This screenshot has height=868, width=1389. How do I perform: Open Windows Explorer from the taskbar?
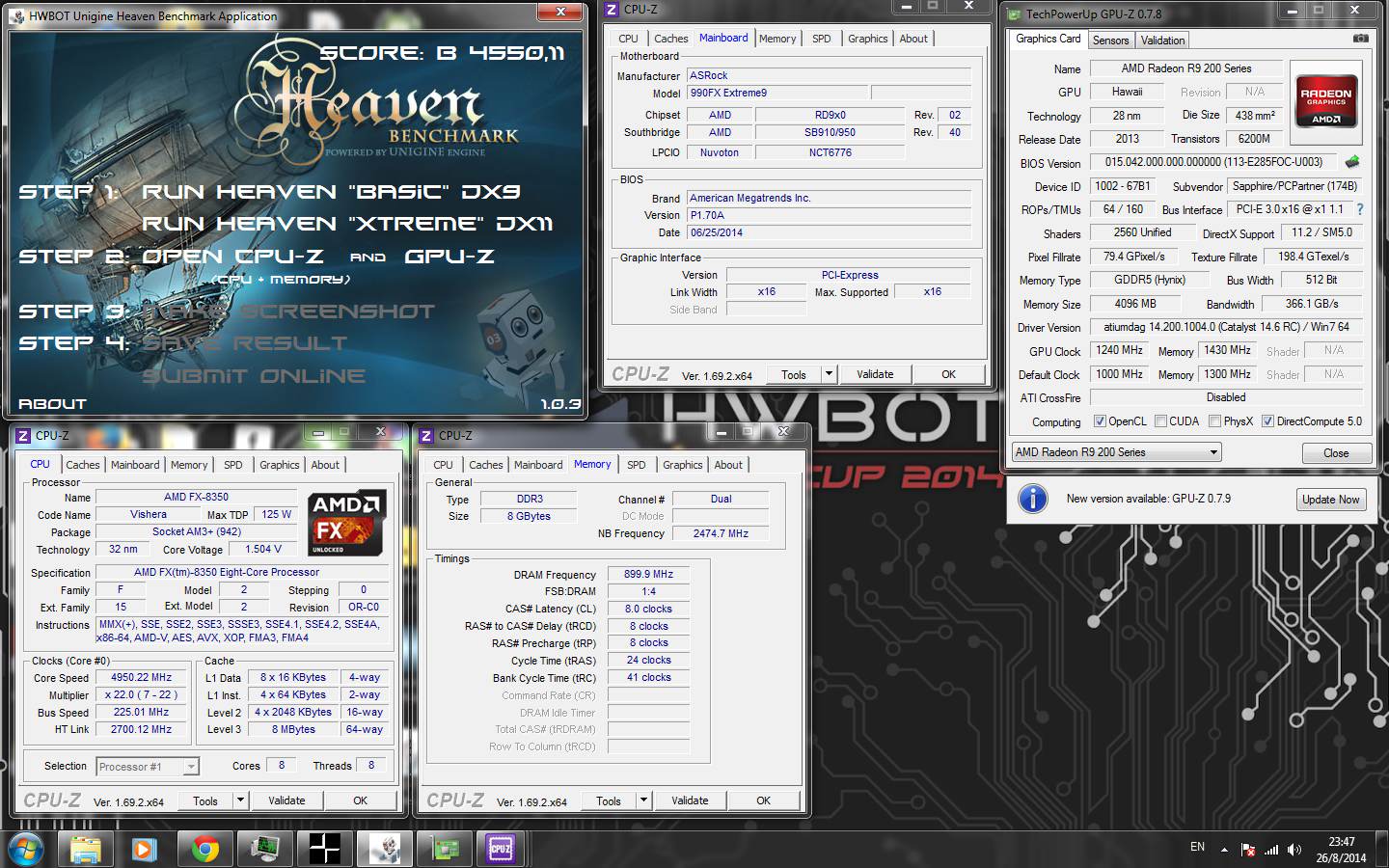point(86,849)
